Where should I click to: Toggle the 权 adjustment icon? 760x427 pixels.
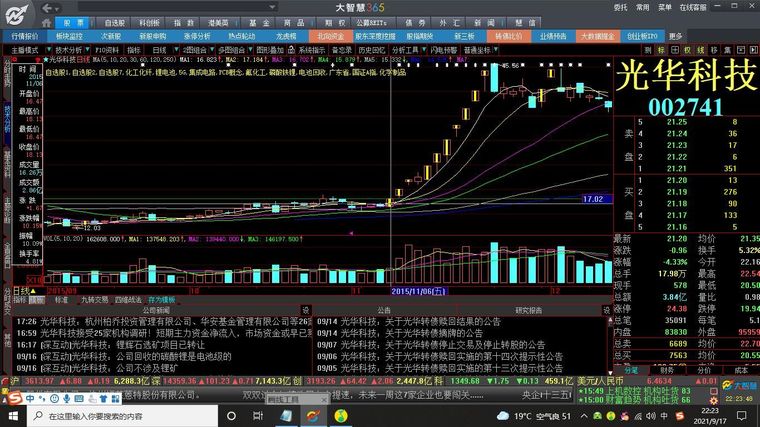[x=687, y=50]
